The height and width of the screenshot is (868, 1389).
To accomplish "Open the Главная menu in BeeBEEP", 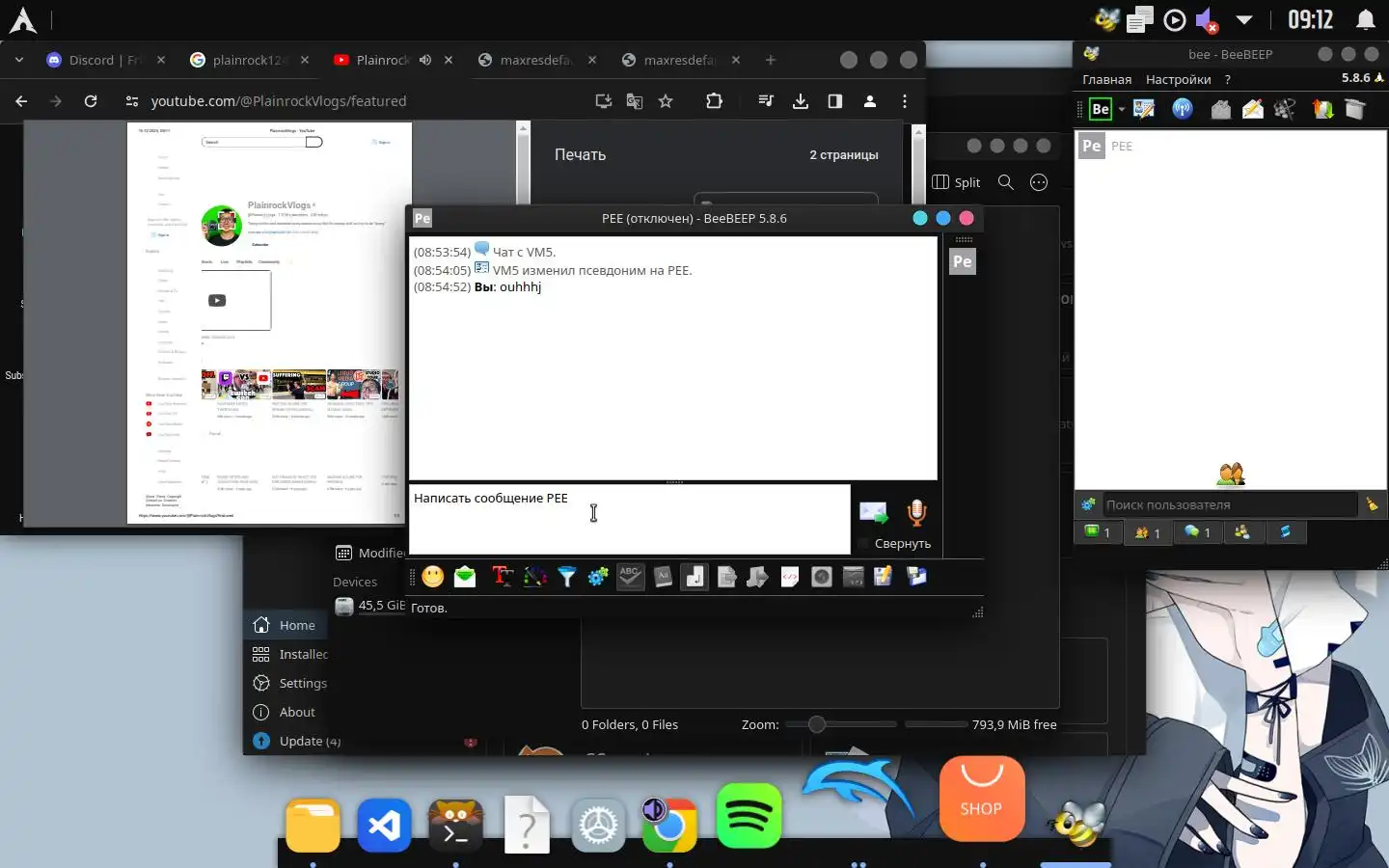I will point(1106,79).
